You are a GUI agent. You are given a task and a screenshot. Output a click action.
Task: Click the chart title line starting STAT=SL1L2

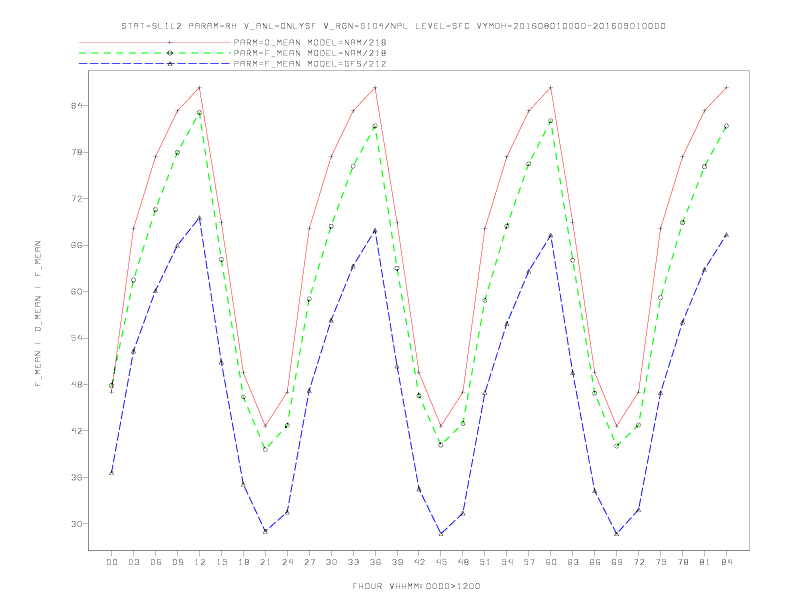[393, 26]
